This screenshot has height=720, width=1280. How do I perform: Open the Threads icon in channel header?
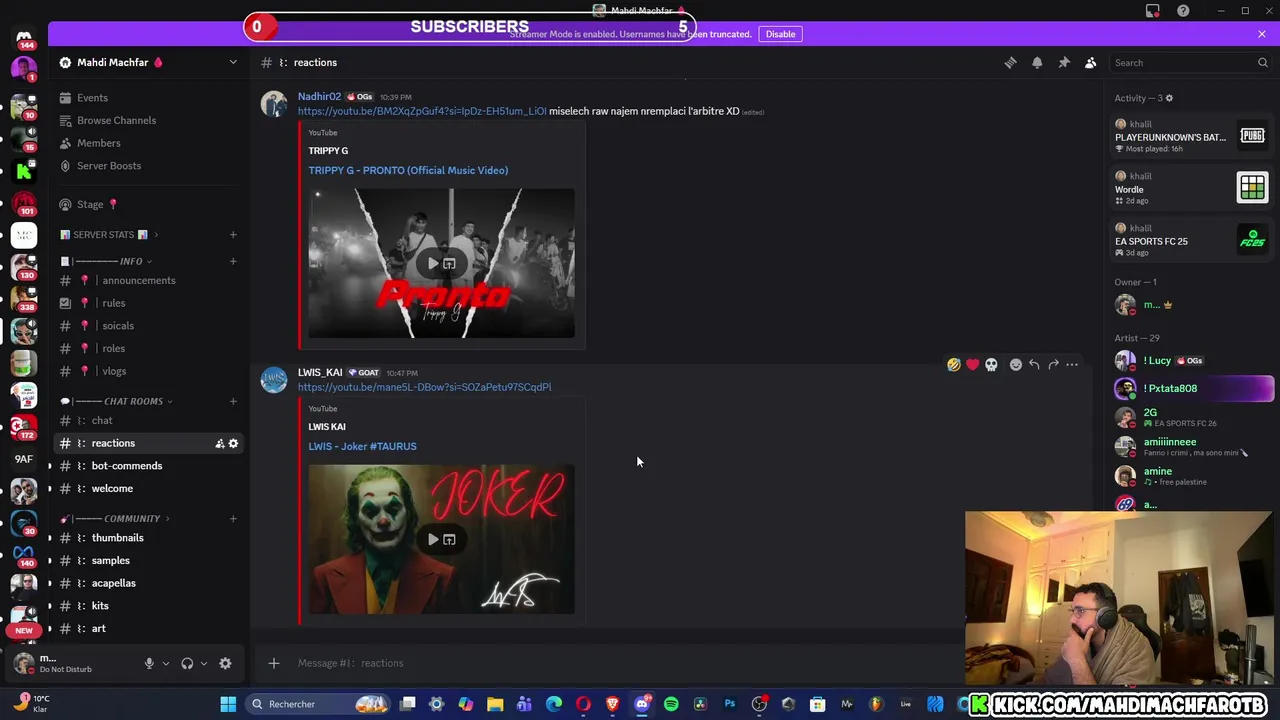click(x=1010, y=62)
